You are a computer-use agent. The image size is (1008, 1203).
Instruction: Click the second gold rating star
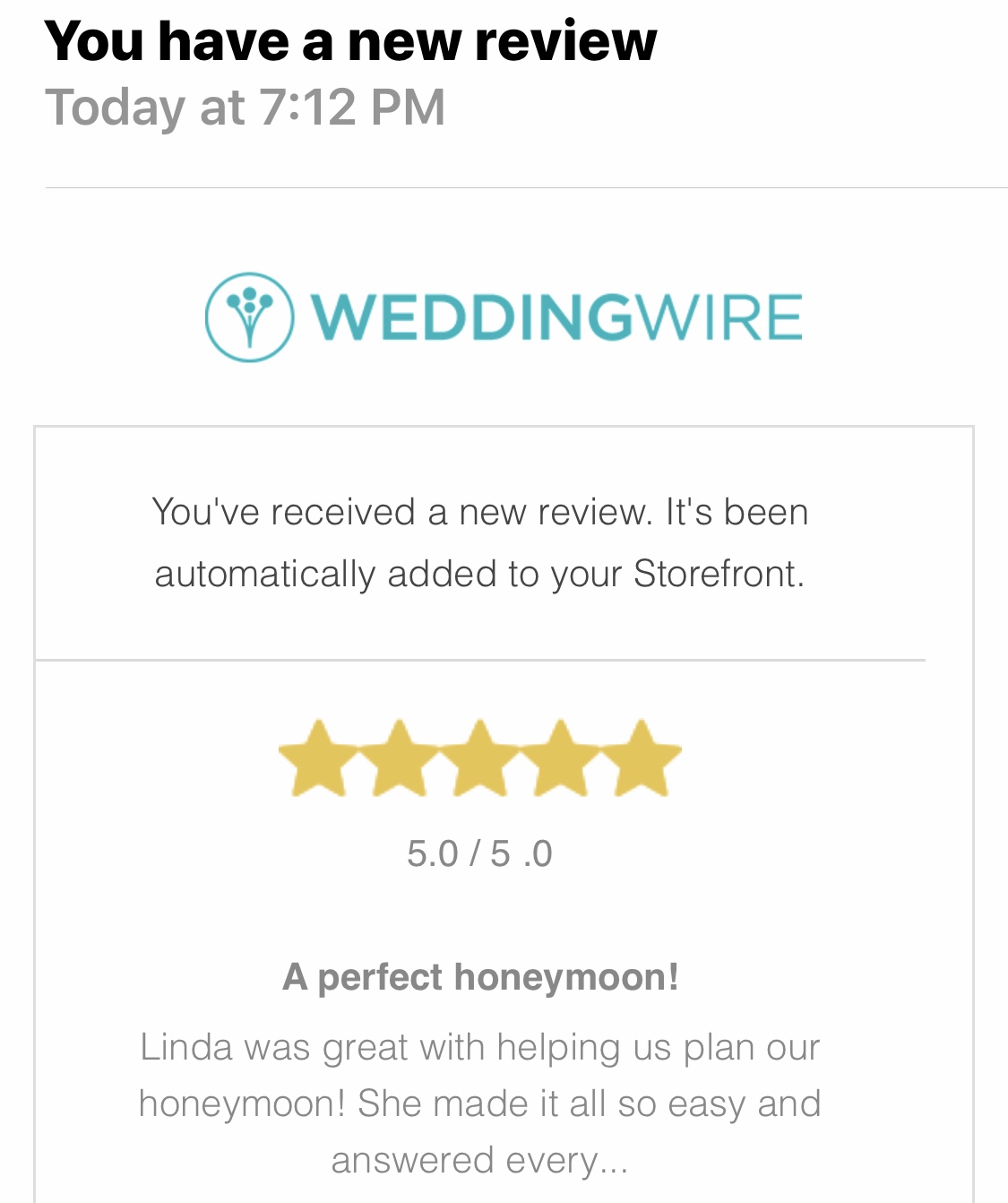point(399,759)
